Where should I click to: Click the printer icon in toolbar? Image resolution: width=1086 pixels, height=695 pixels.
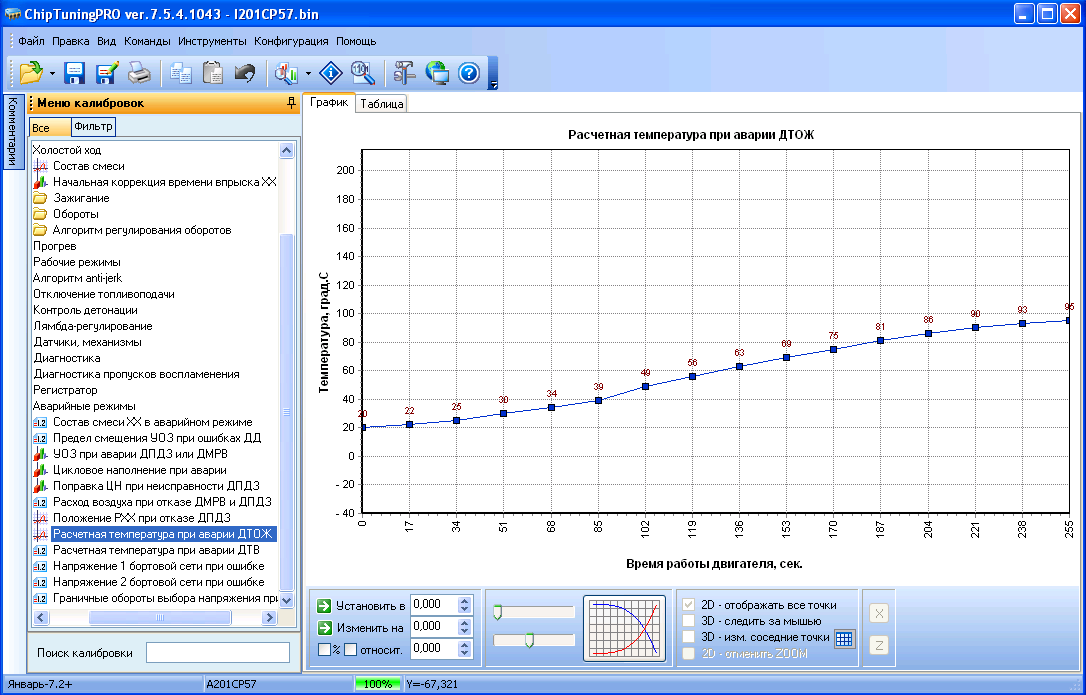[x=138, y=73]
